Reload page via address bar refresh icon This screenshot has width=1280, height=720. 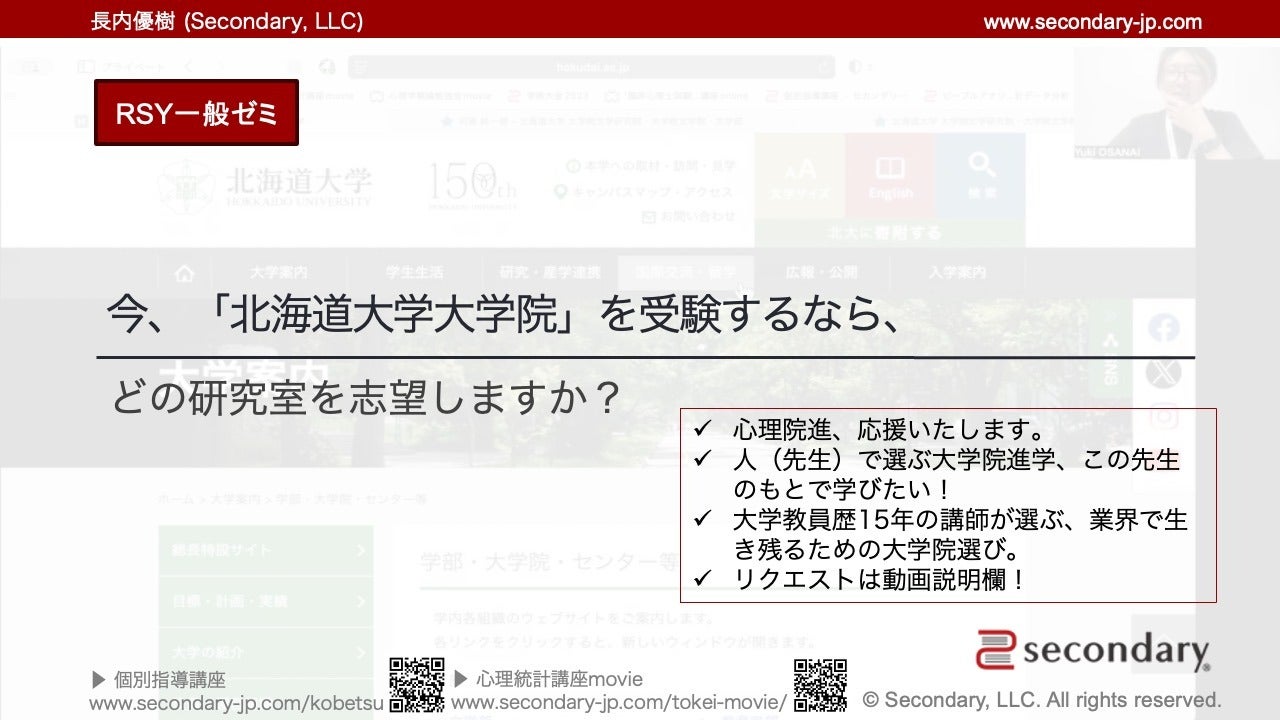pos(824,67)
